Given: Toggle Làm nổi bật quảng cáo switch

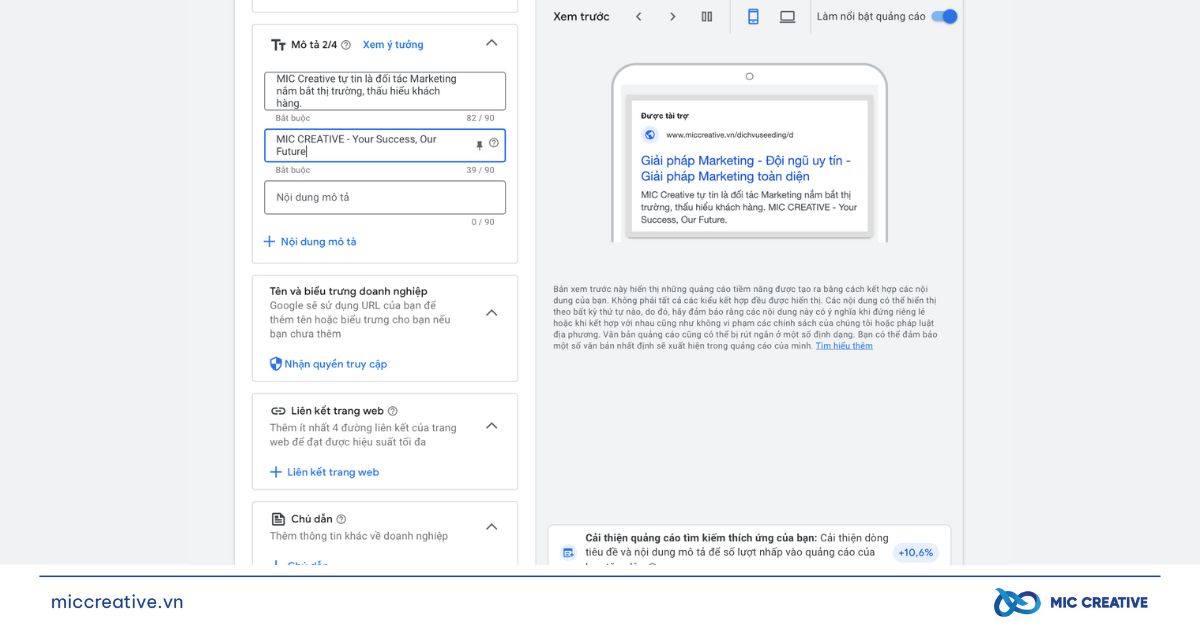Looking at the screenshot, I should point(944,16).
